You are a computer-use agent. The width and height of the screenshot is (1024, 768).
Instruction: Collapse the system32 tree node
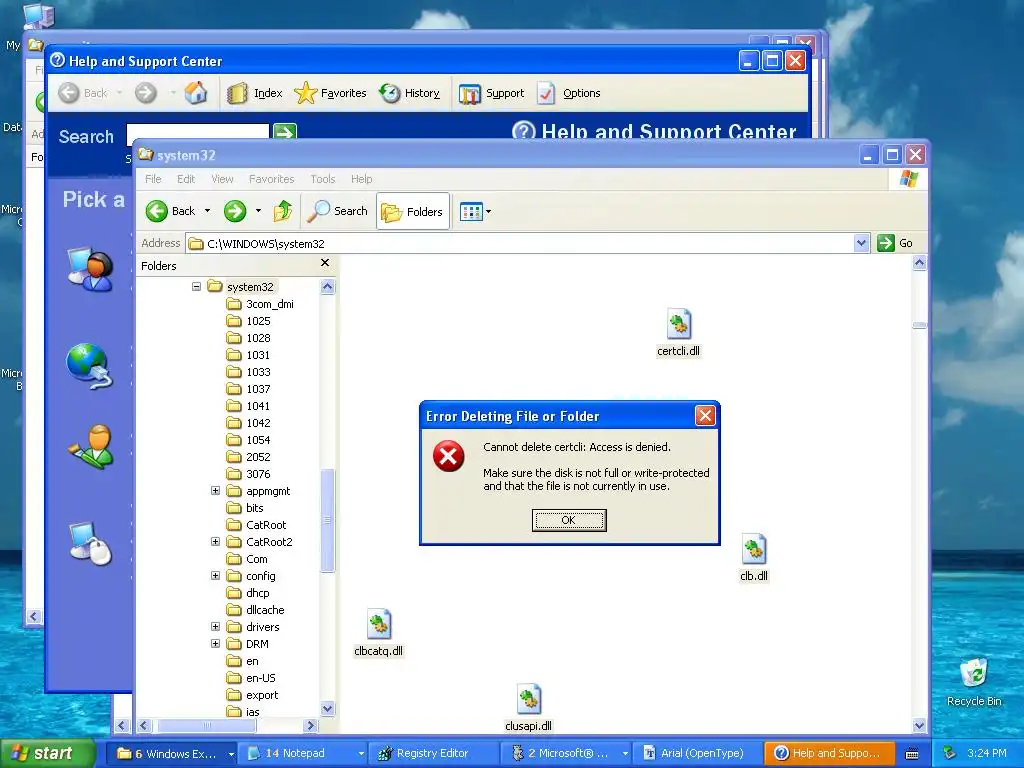[196, 287]
